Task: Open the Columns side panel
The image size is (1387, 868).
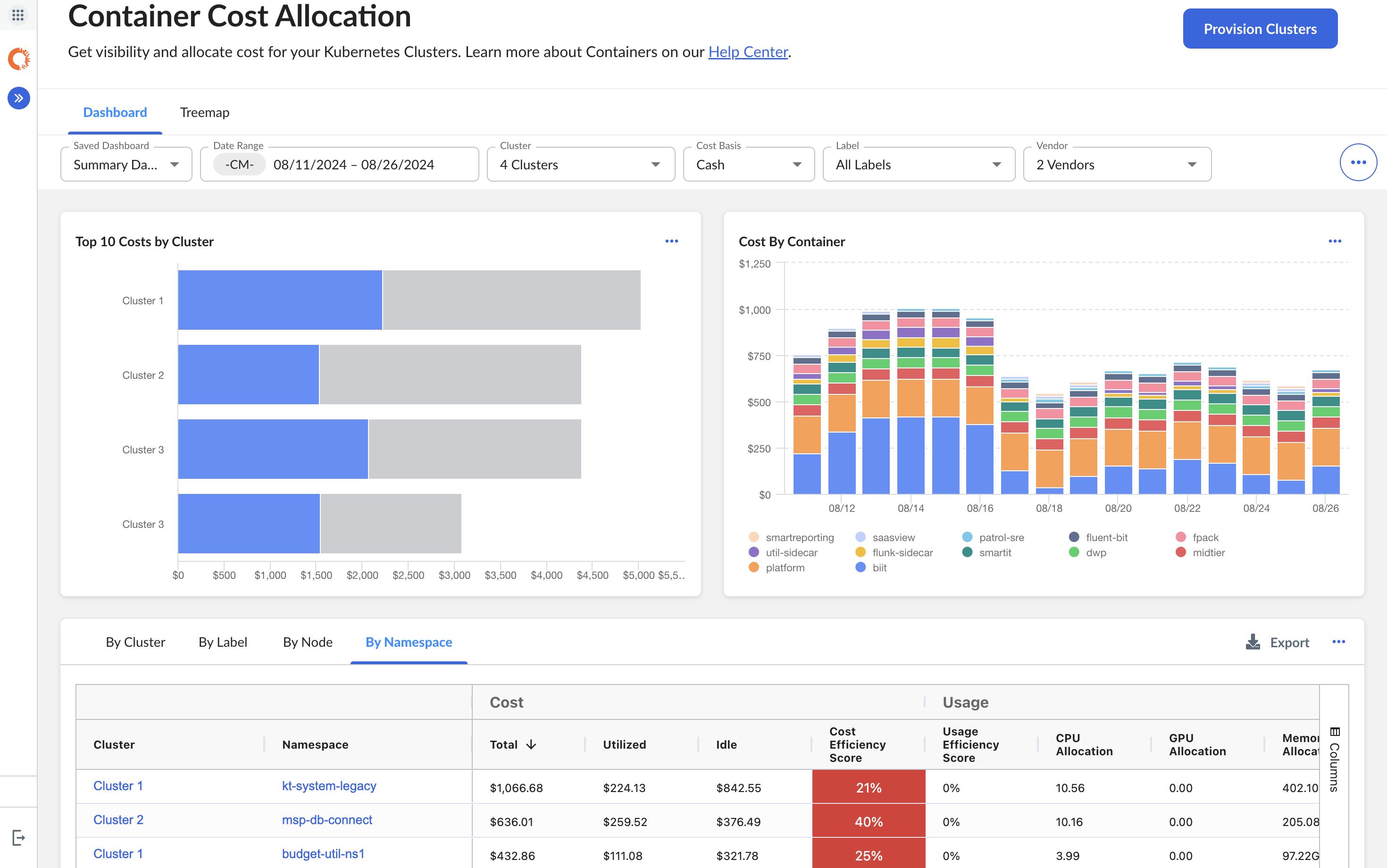Action: [x=1334, y=759]
